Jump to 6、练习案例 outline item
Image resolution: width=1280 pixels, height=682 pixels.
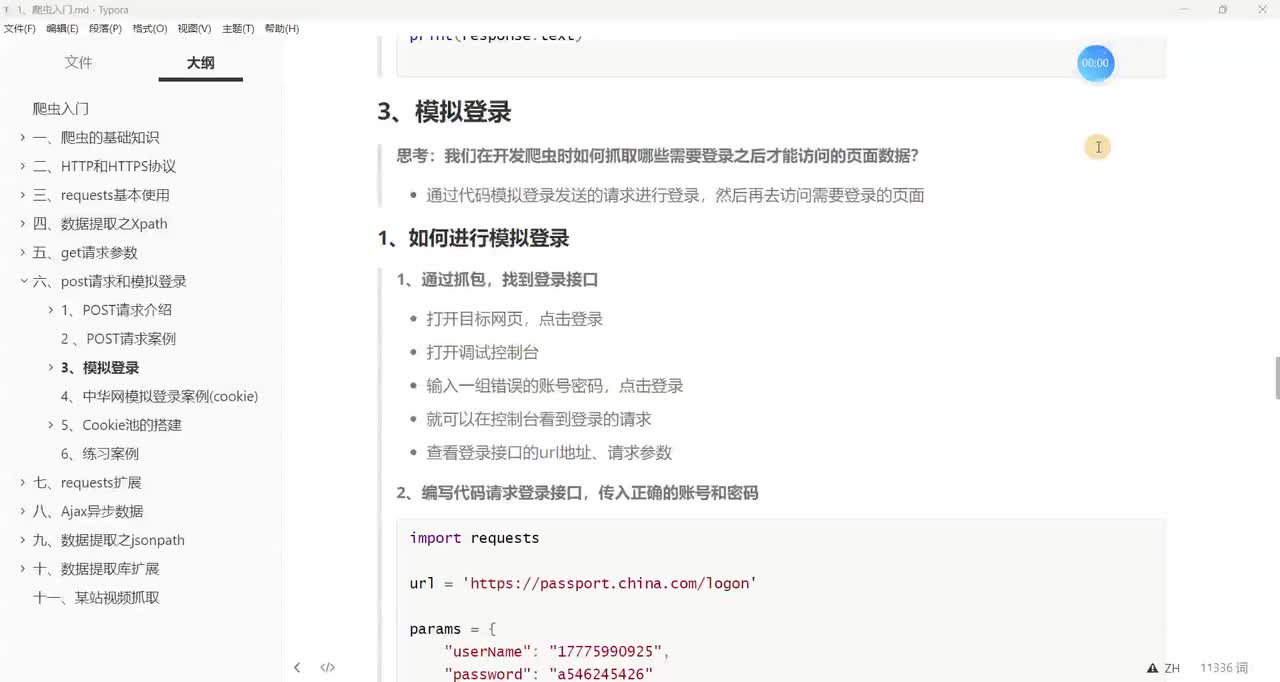(99, 454)
